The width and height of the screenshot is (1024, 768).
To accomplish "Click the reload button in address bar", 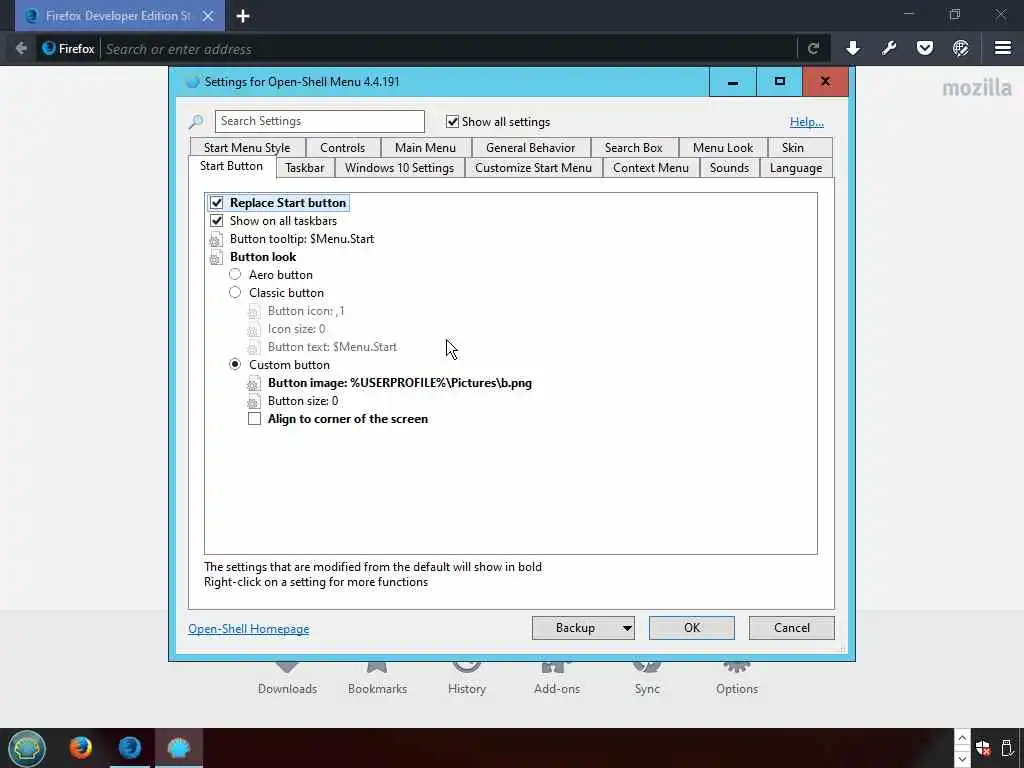I will tap(814, 48).
